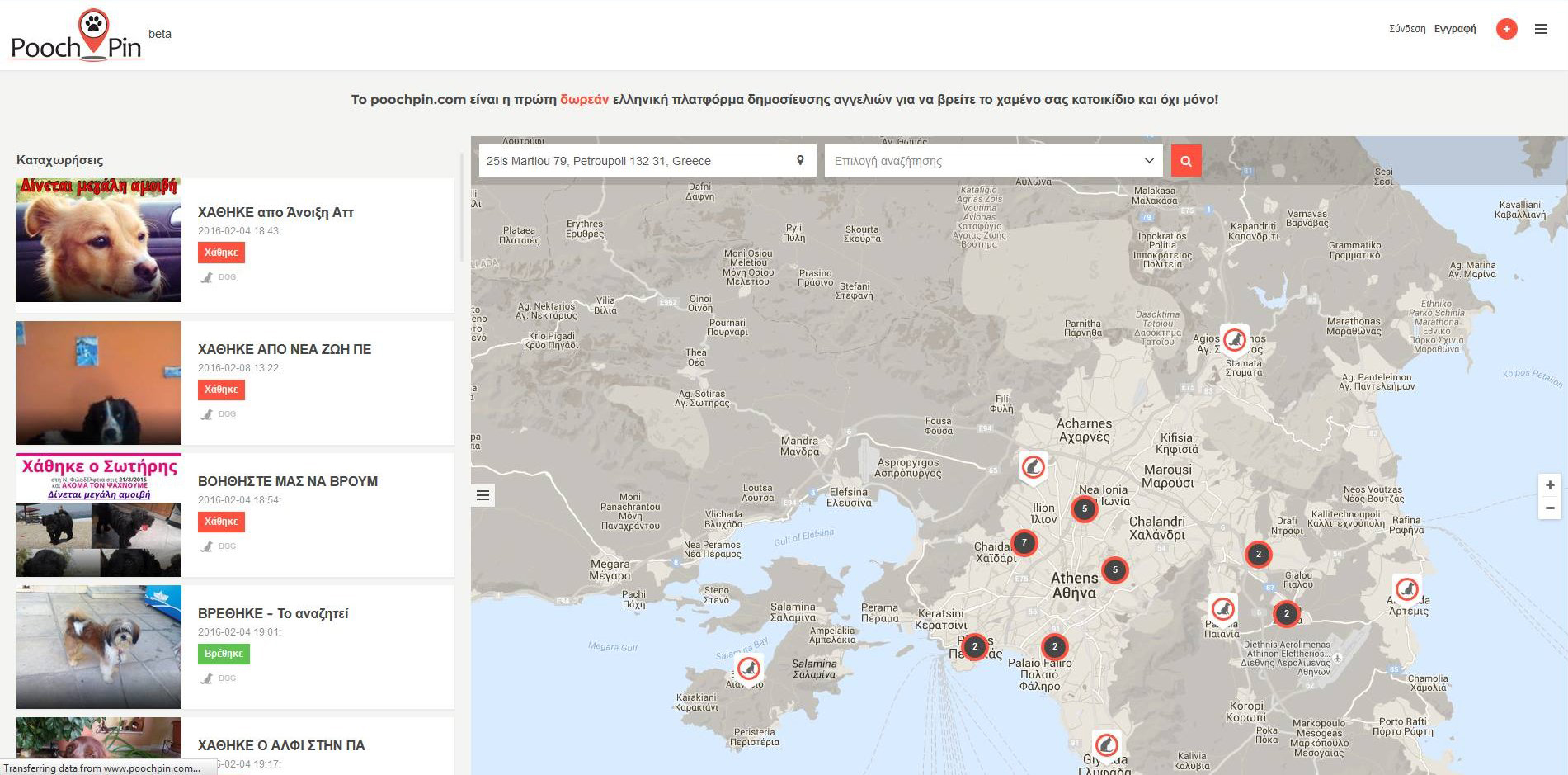Toggle the map side panel list icon
Image resolution: width=1568 pixels, height=775 pixels.
[x=483, y=495]
